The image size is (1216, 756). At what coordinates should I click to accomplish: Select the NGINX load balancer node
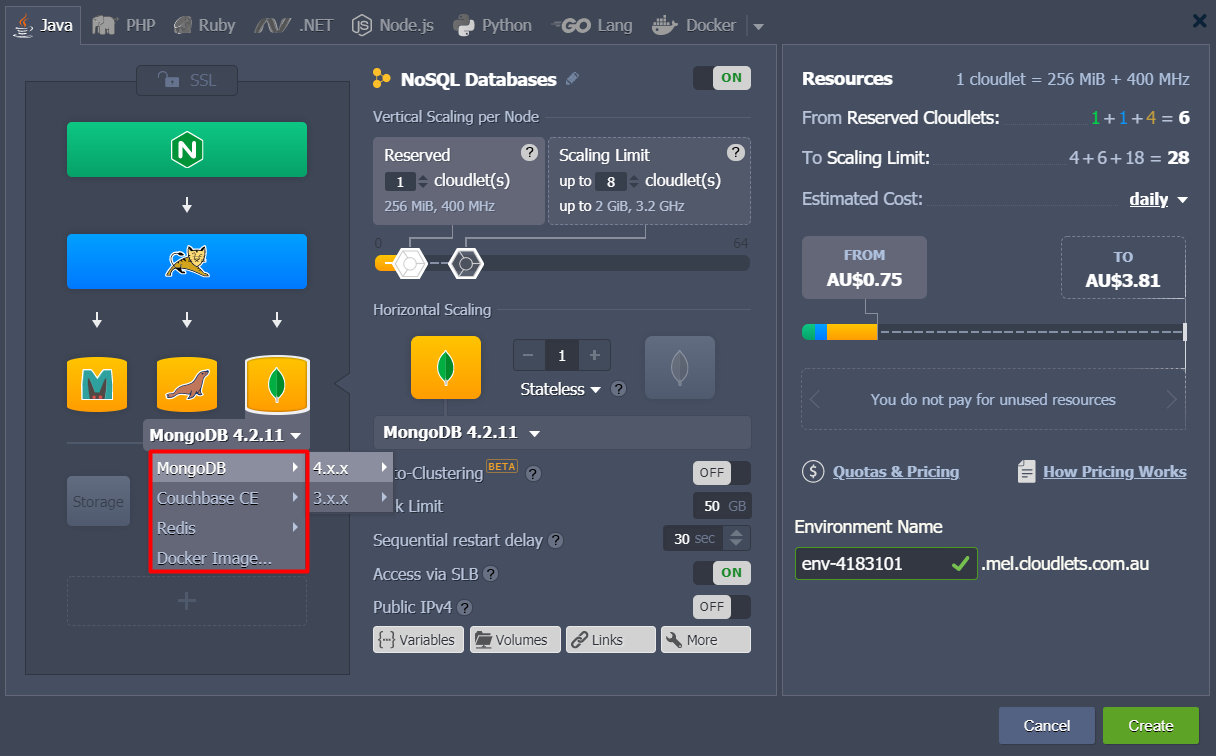point(187,150)
